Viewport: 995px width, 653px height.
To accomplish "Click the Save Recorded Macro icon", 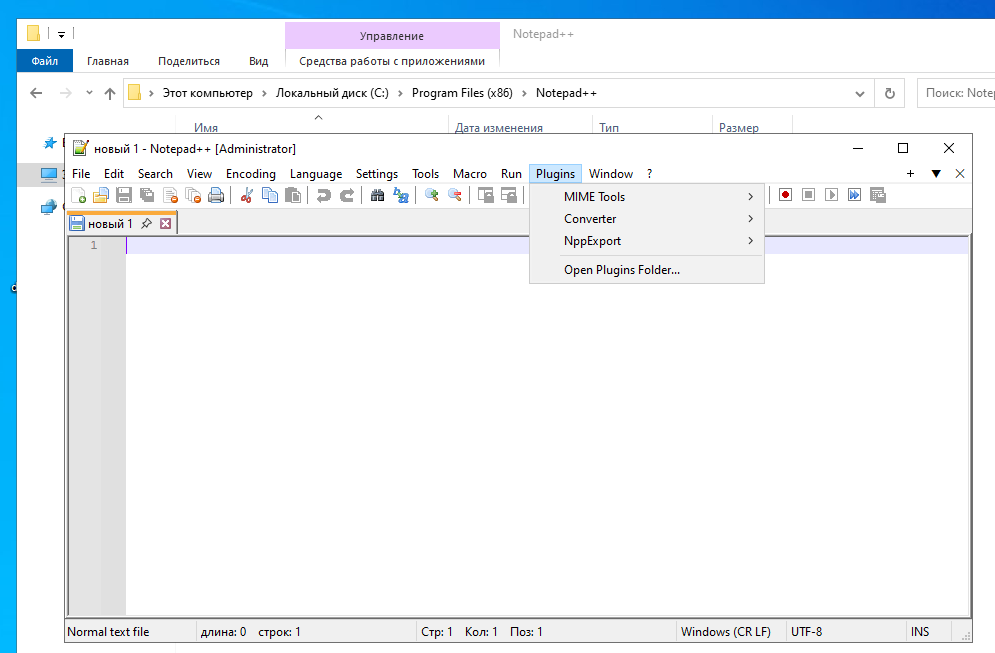I will [878, 195].
